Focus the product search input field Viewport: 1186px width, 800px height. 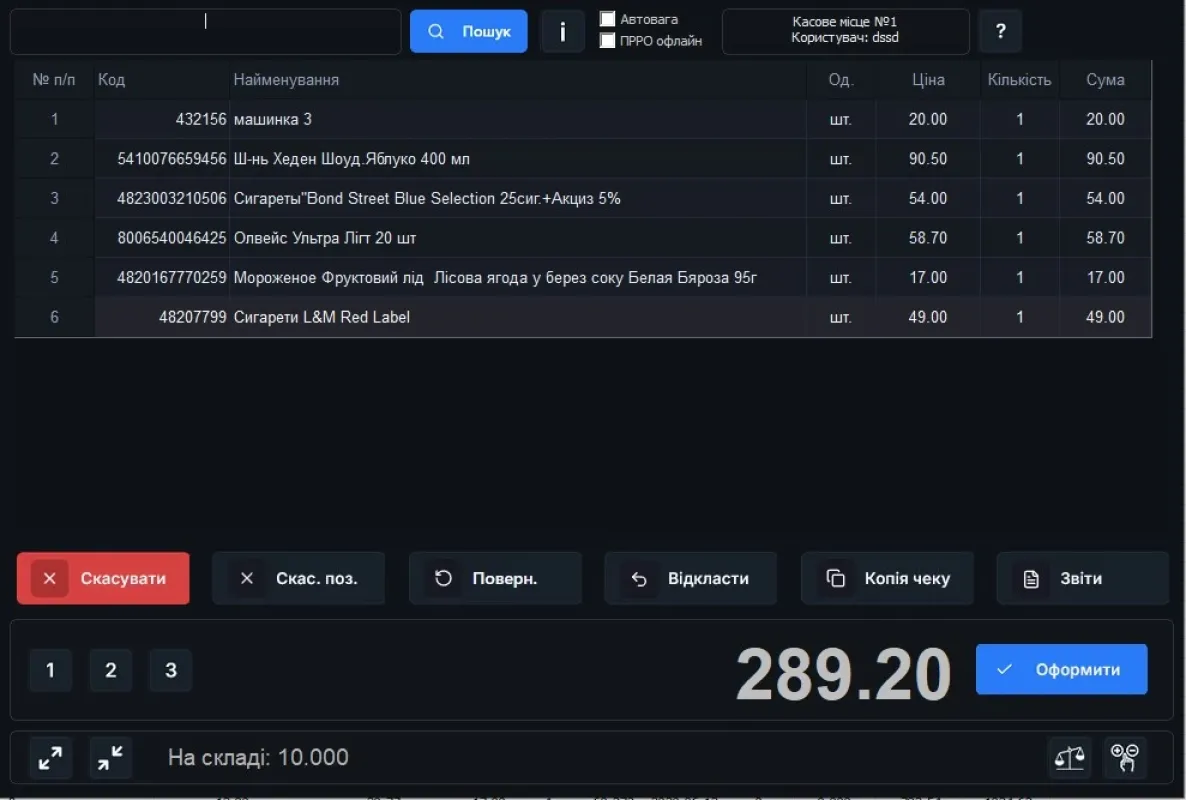[205, 32]
